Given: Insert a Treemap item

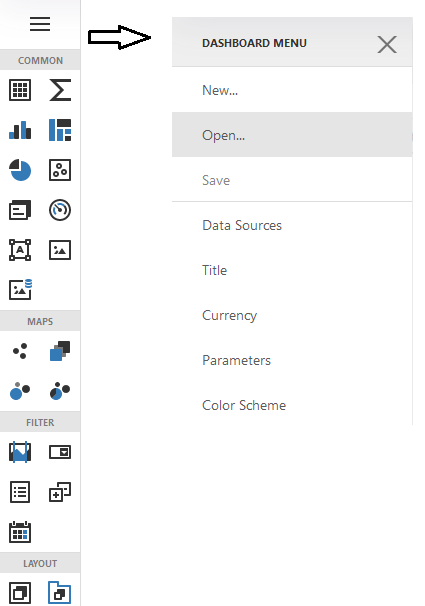Looking at the screenshot, I should [60, 130].
